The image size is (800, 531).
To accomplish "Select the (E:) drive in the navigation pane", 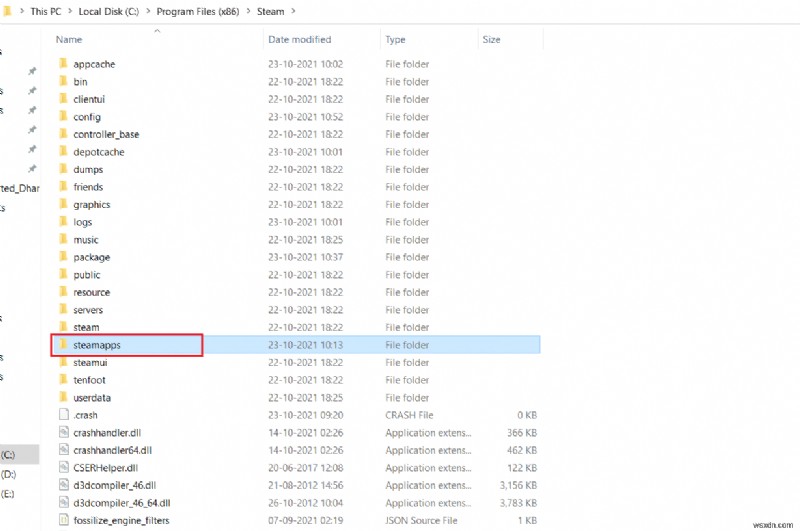I will pos(8,494).
